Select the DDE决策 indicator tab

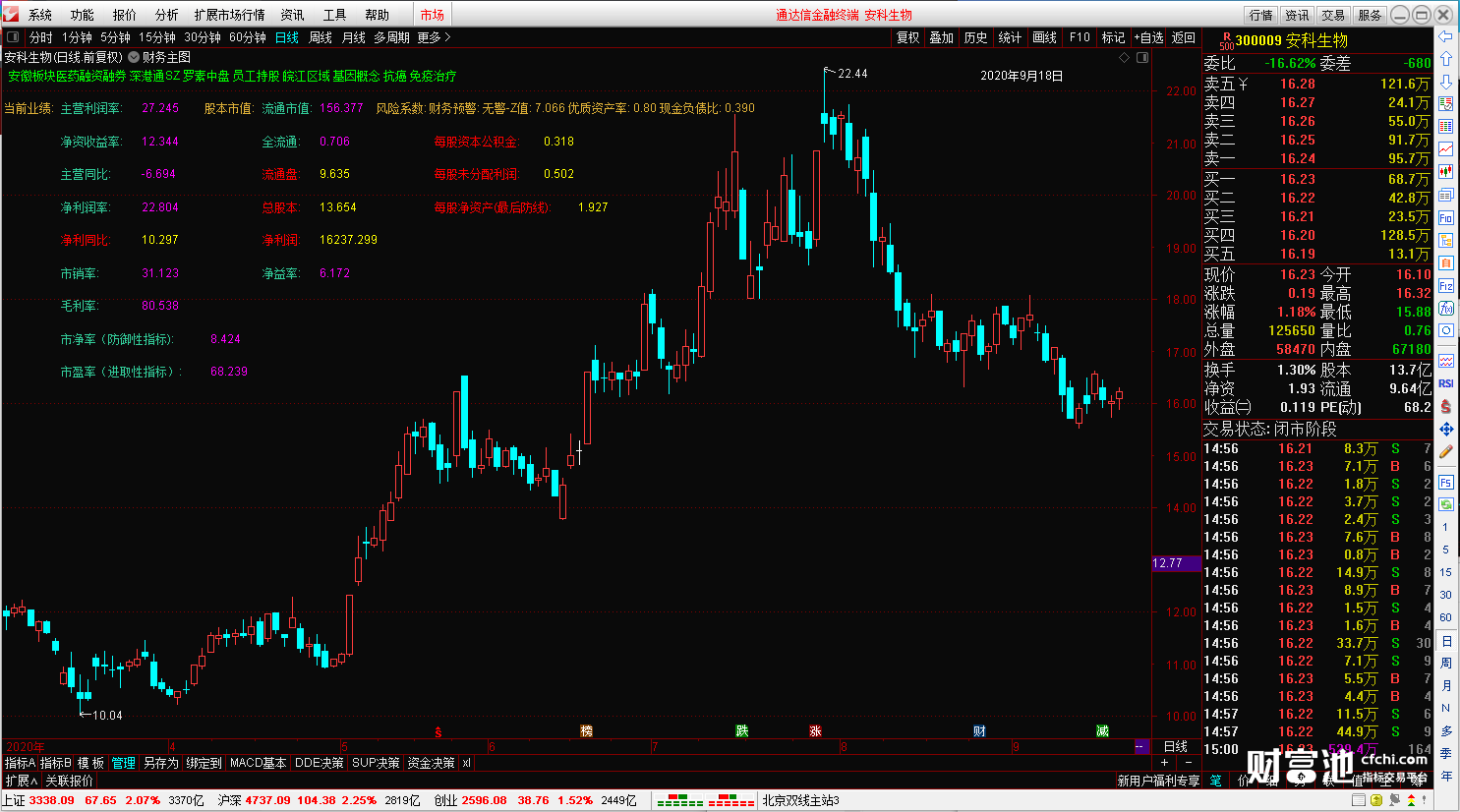pyautogui.click(x=319, y=763)
